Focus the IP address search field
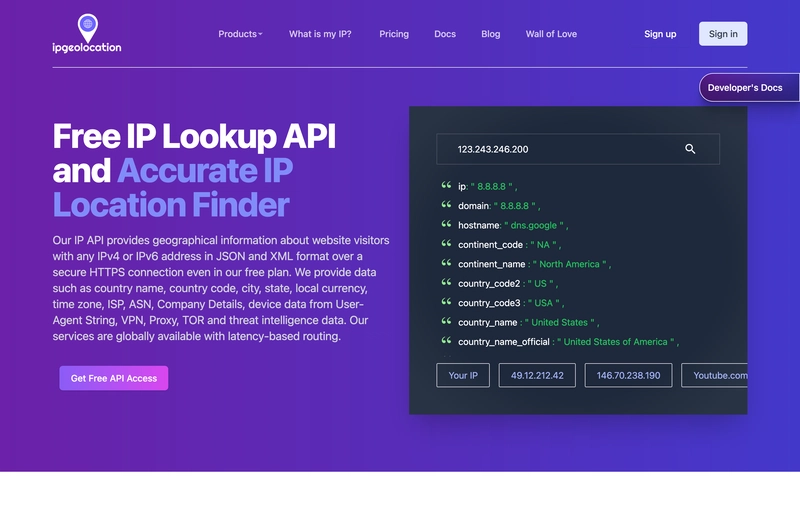 (578, 149)
